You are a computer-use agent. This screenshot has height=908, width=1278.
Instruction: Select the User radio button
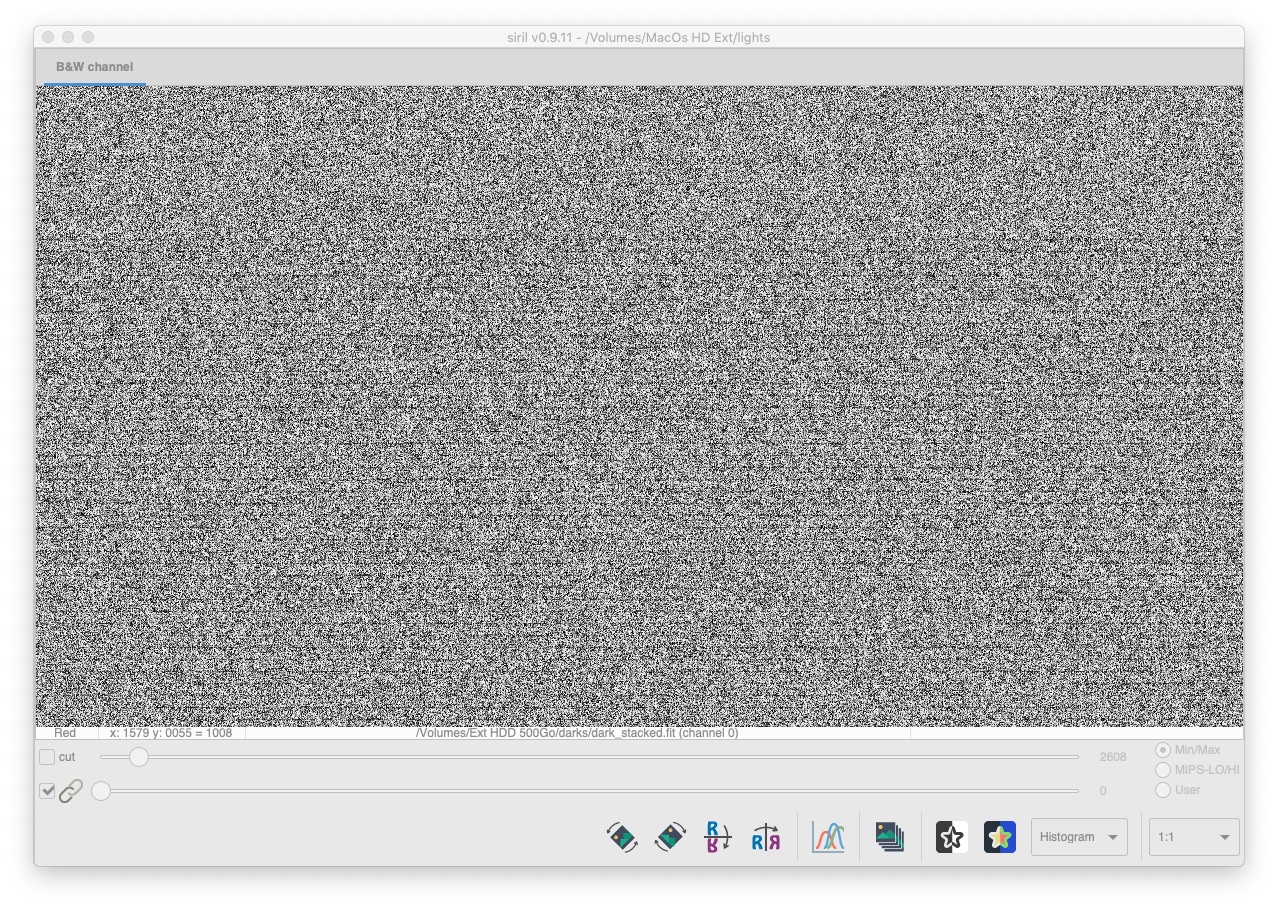(x=1162, y=790)
